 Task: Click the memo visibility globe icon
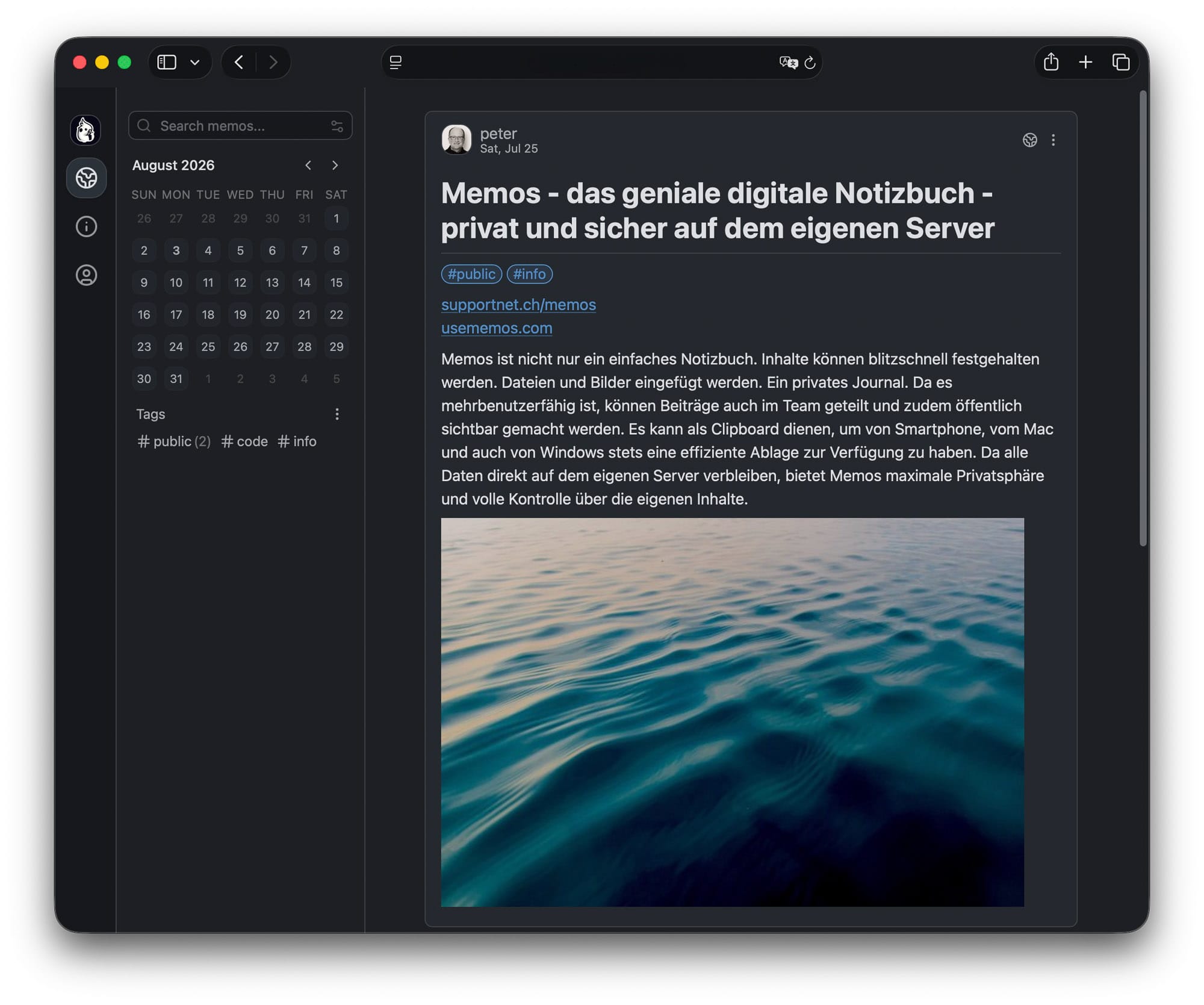pos(1030,140)
